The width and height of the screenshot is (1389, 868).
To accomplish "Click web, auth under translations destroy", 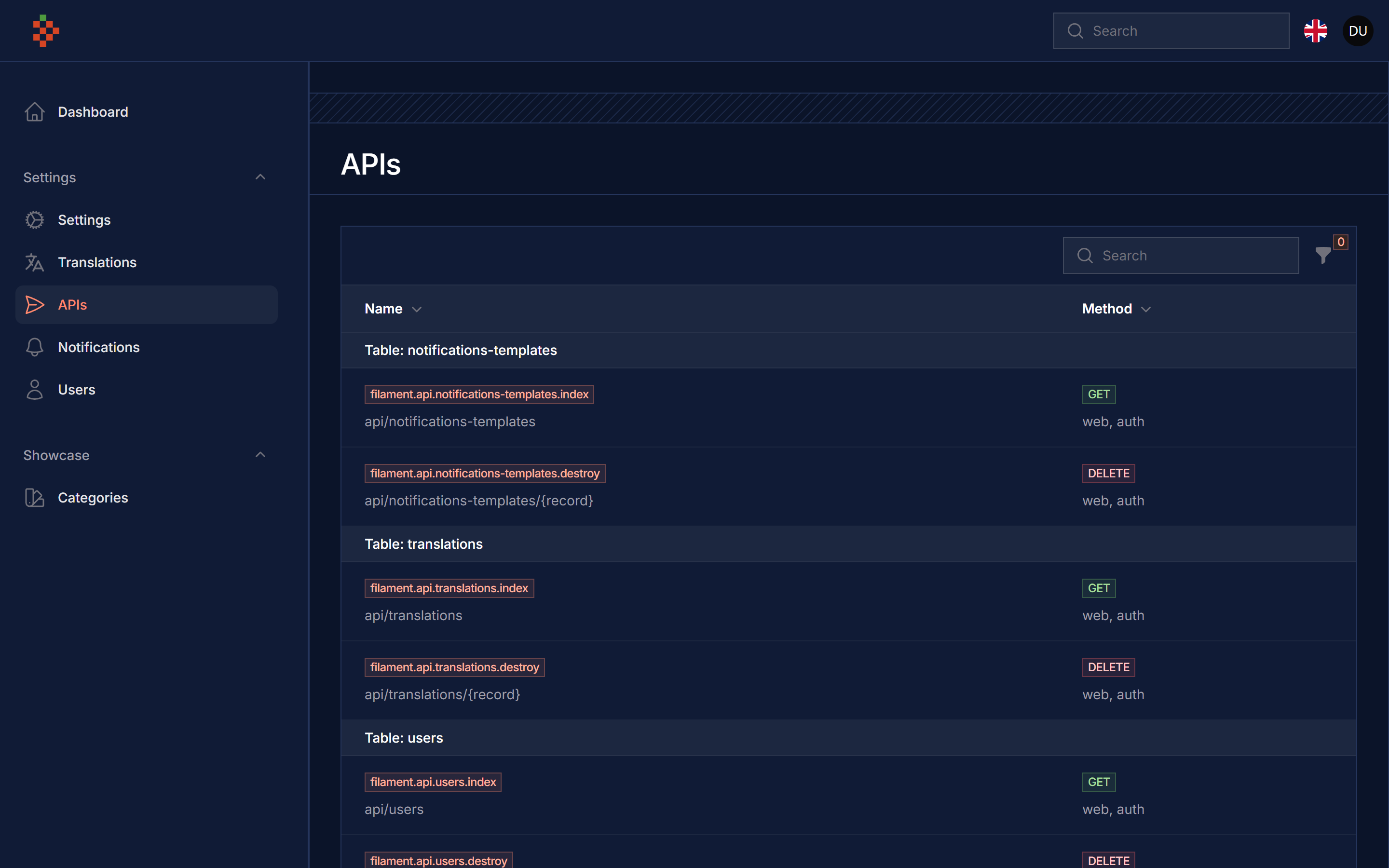I will tap(1113, 695).
